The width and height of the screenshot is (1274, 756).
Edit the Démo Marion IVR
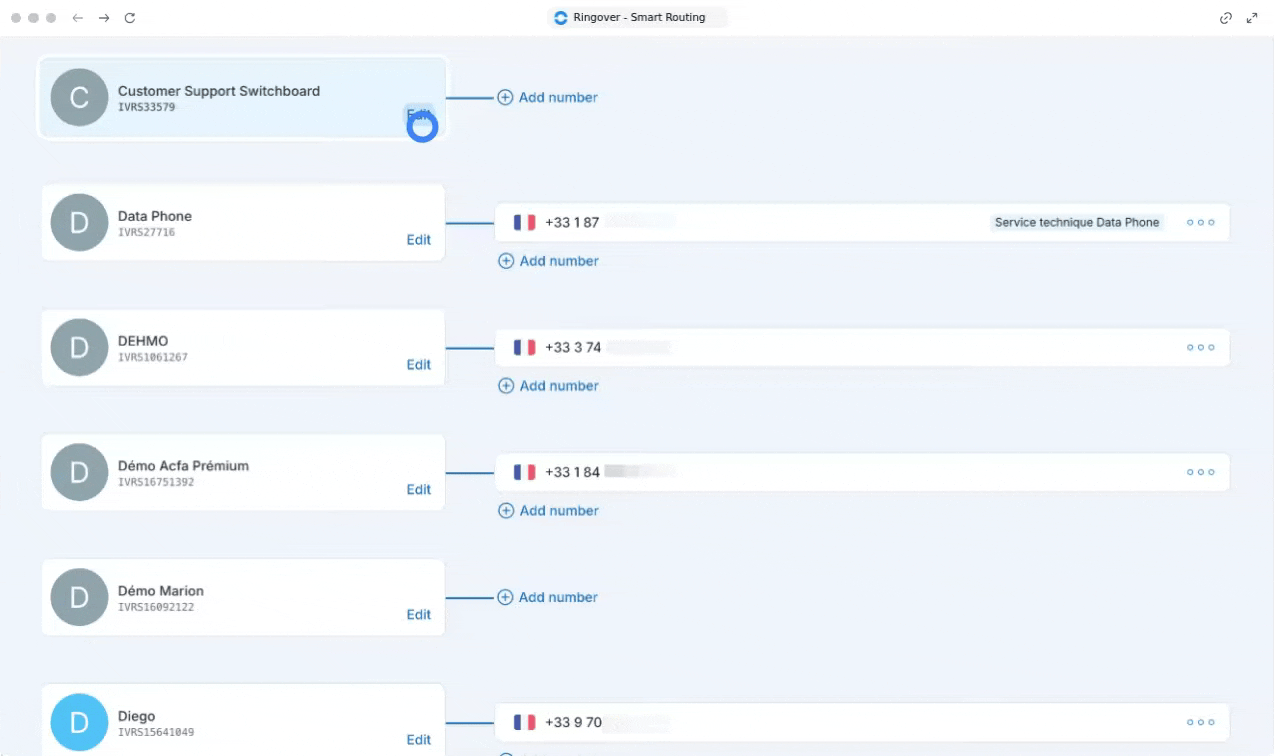[x=419, y=615]
